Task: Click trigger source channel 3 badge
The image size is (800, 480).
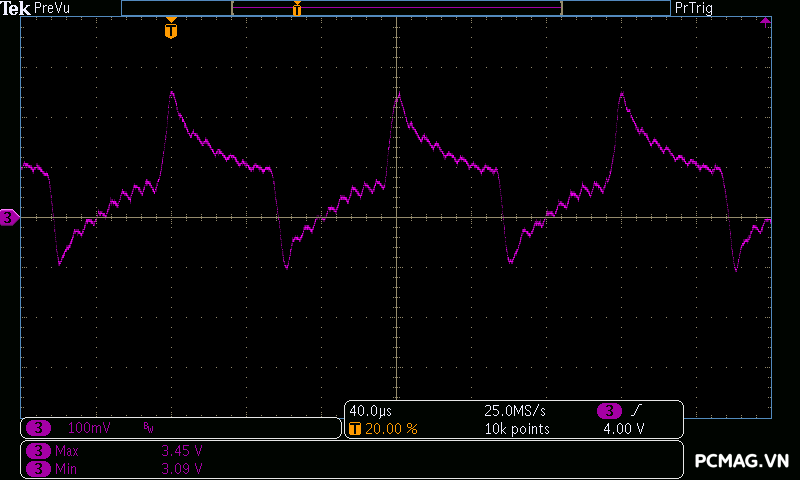Action: 609,411
